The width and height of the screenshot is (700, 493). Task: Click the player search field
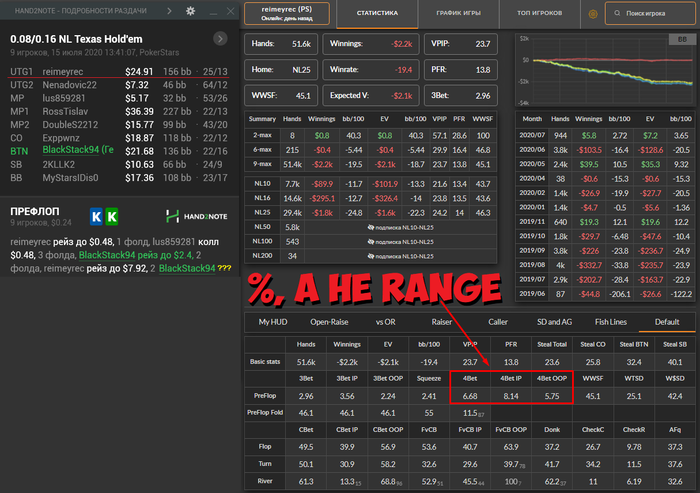(x=650, y=13)
